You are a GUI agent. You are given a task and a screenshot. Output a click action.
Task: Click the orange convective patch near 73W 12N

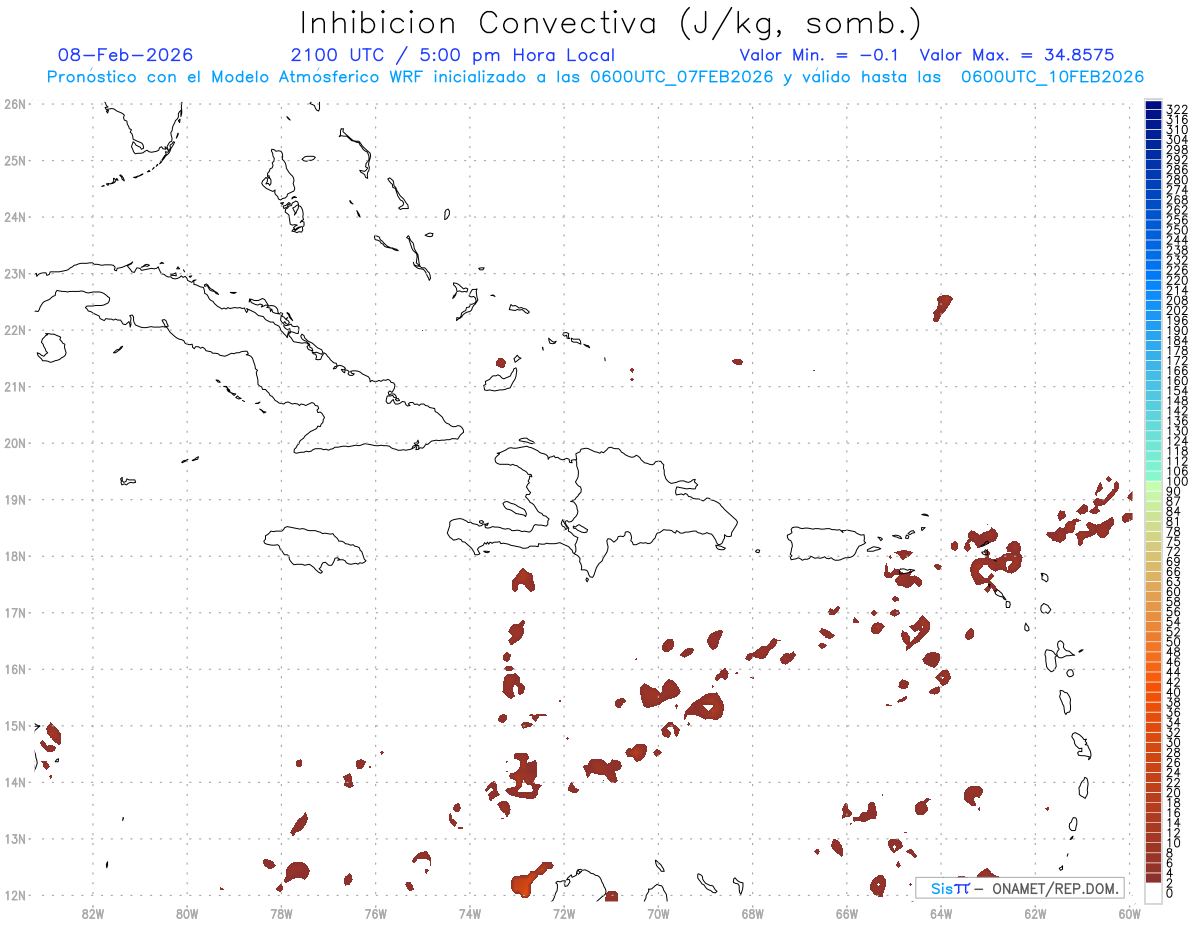(528, 879)
